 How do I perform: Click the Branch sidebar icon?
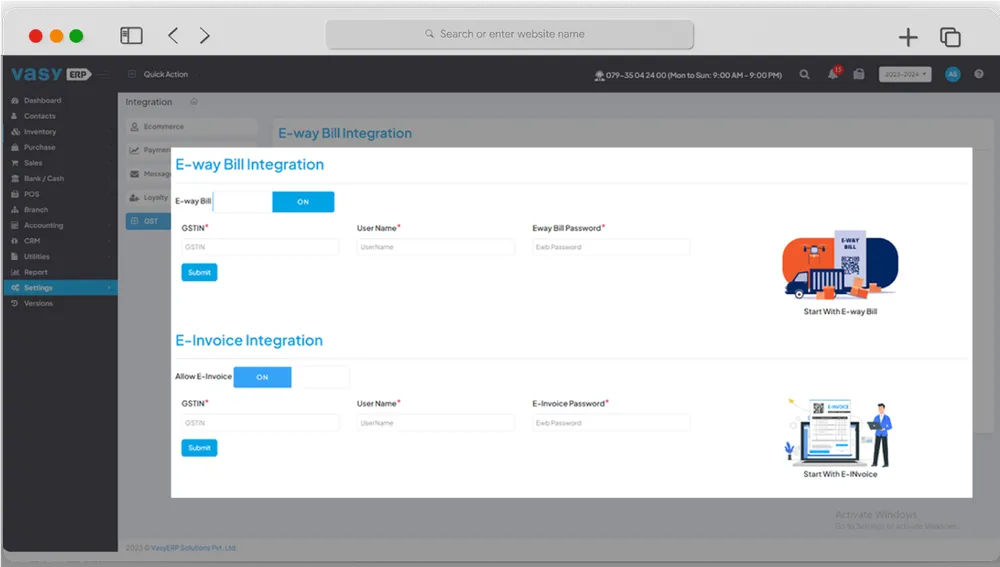pyautogui.click(x=15, y=210)
